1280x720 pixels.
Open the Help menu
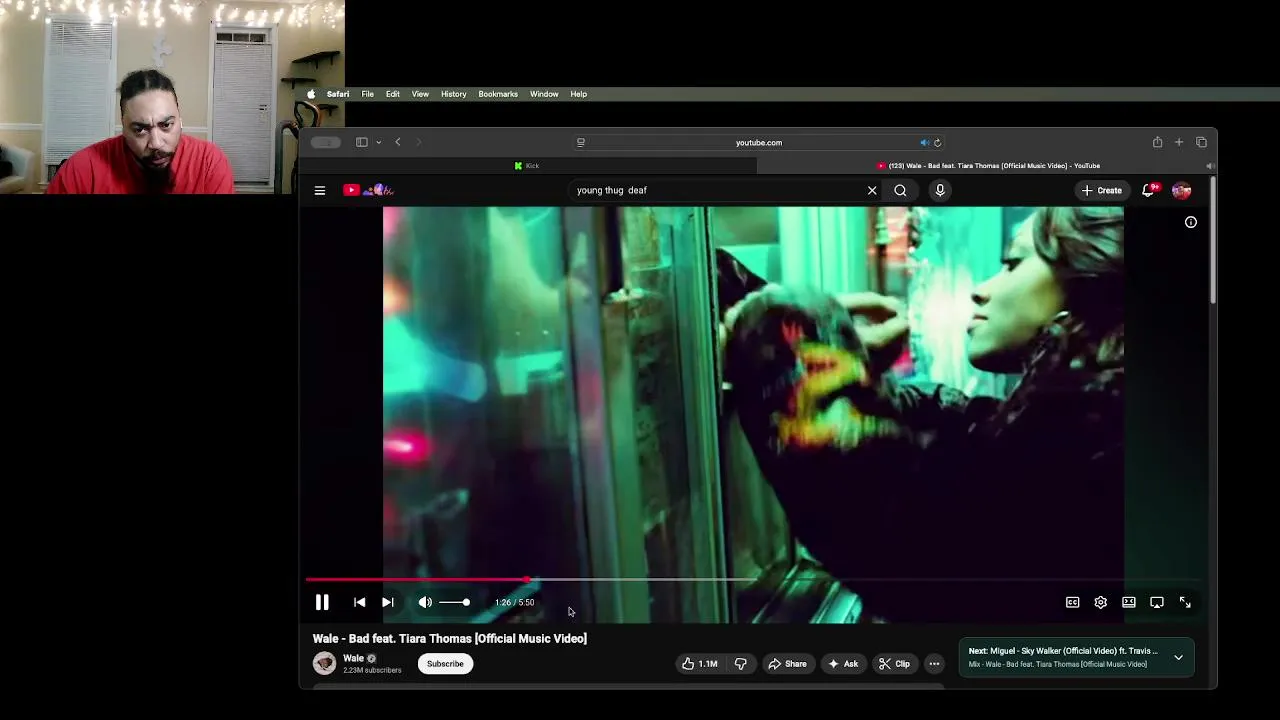point(579,94)
